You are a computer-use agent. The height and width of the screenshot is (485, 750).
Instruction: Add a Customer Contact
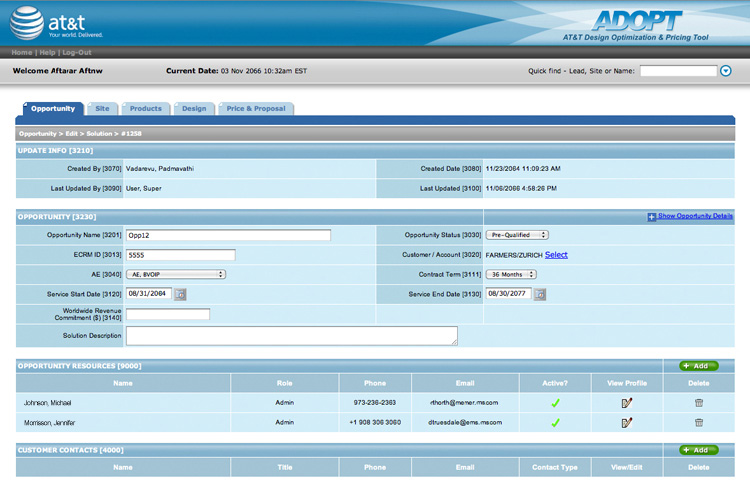tap(698, 450)
